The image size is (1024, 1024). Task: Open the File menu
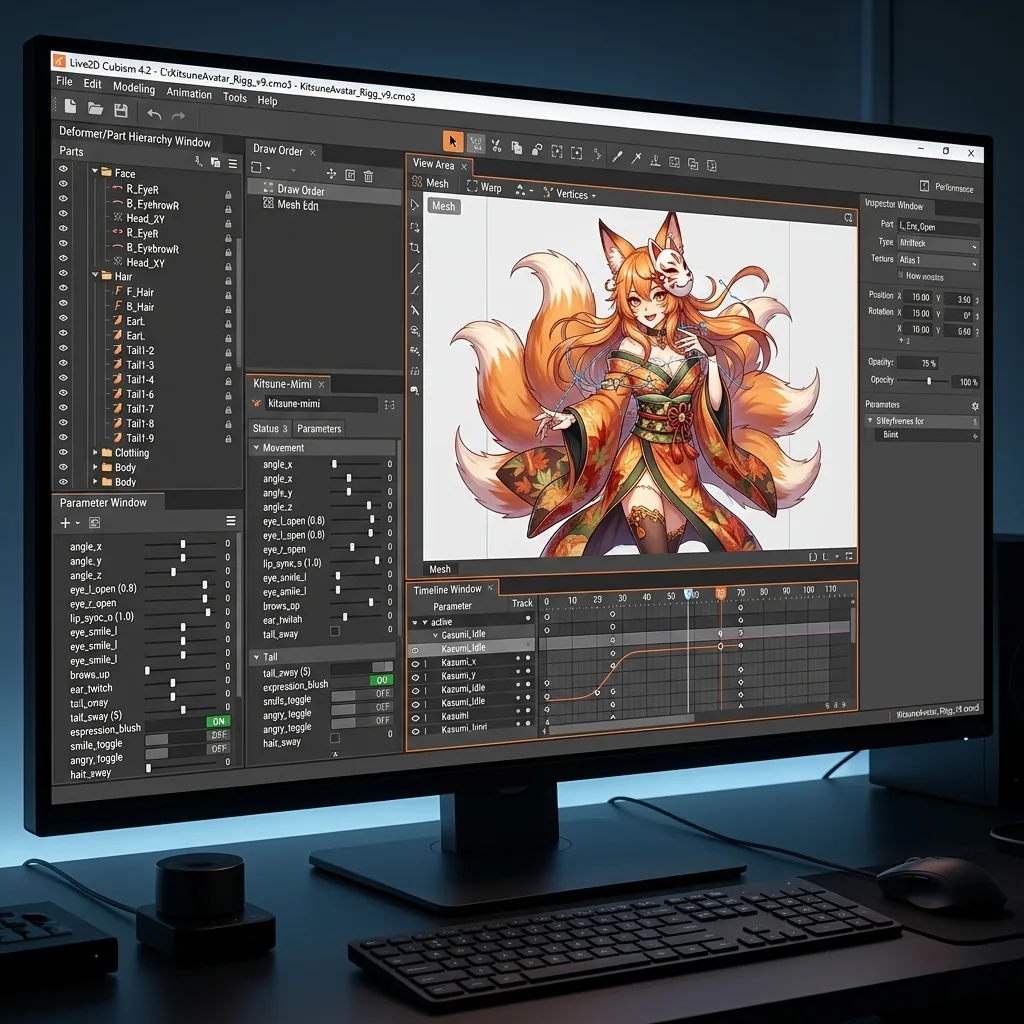64,82
